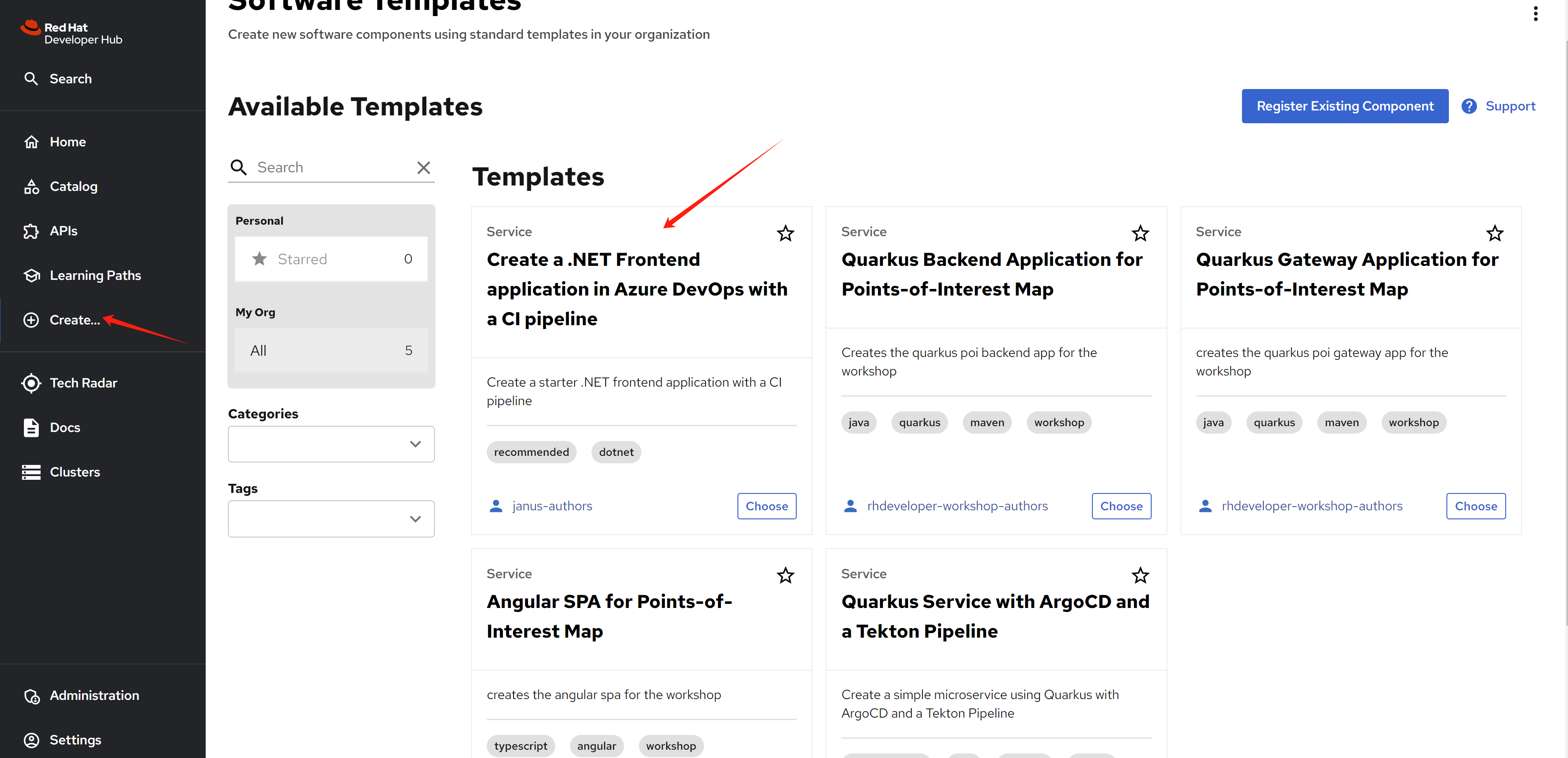Open the APIs puzzle icon
The height and width of the screenshot is (758, 1568).
click(x=32, y=231)
